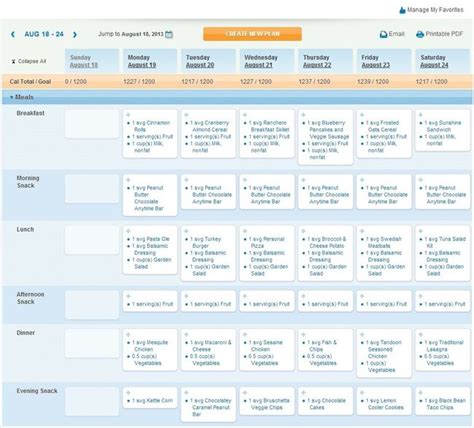The image size is (474, 428).
Task: Add item to Tuesday Breakfast via plus icon
Action: [x=186, y=115]
